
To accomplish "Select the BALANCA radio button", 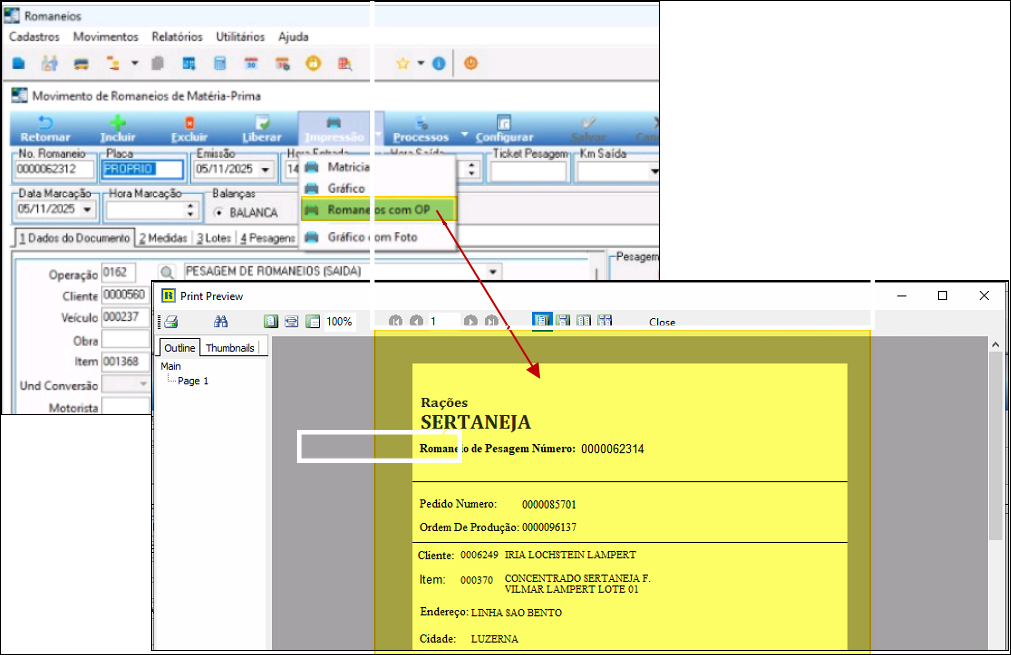I will click(219, 213).
